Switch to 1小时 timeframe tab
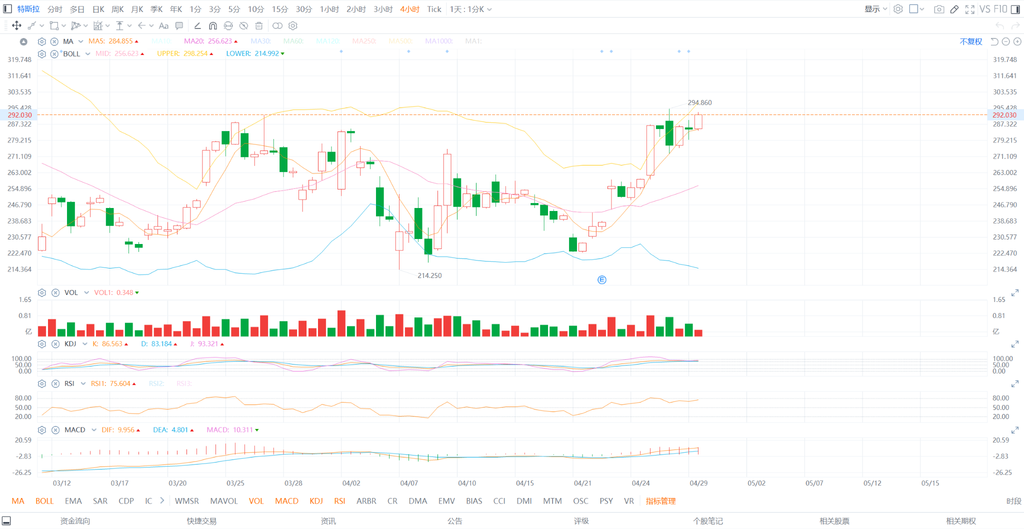The width and height of the screenshot is (1024, 529). click(x=329, y=9)
